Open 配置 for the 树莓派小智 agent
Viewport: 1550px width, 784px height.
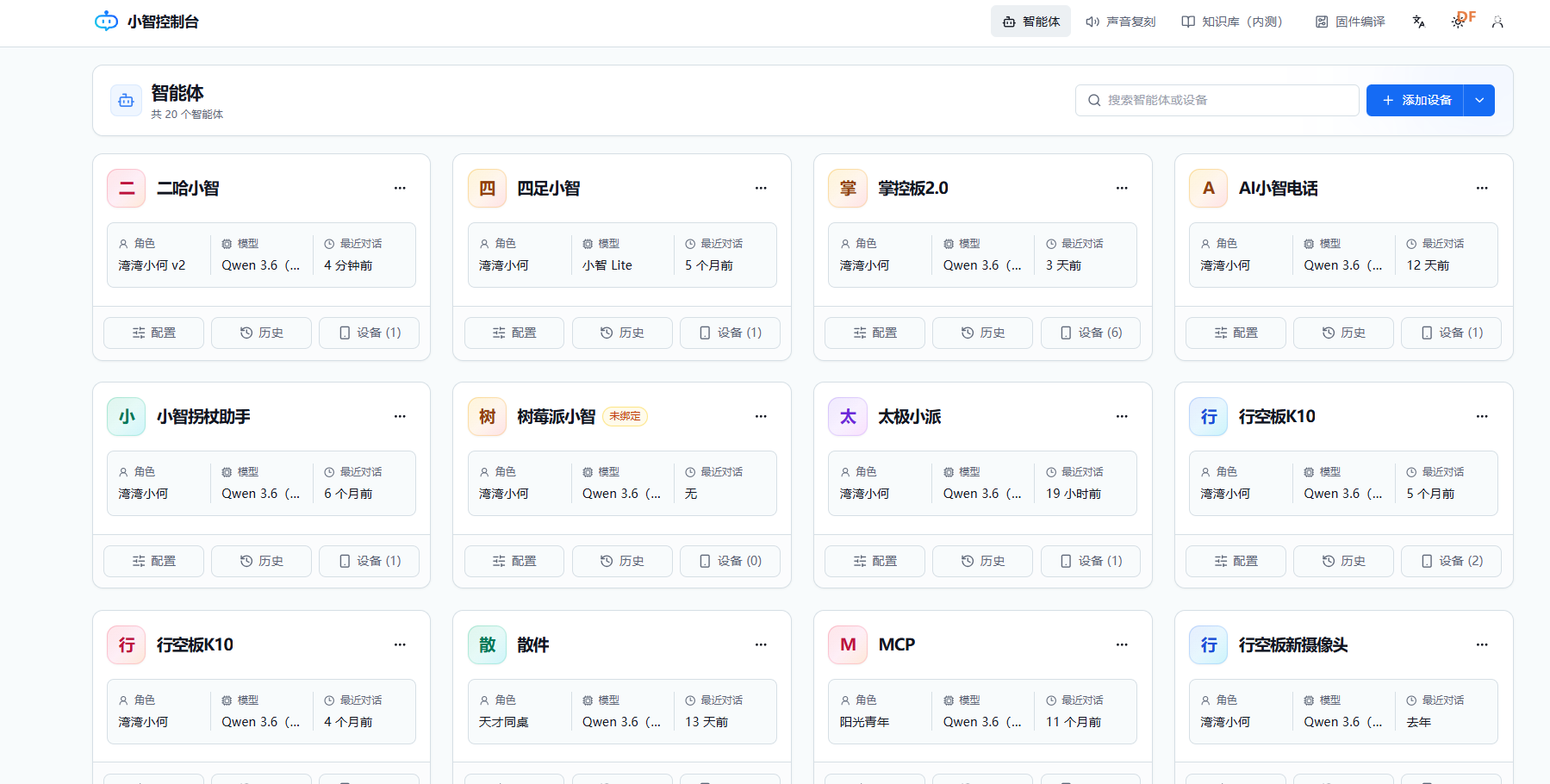point(514,561)
